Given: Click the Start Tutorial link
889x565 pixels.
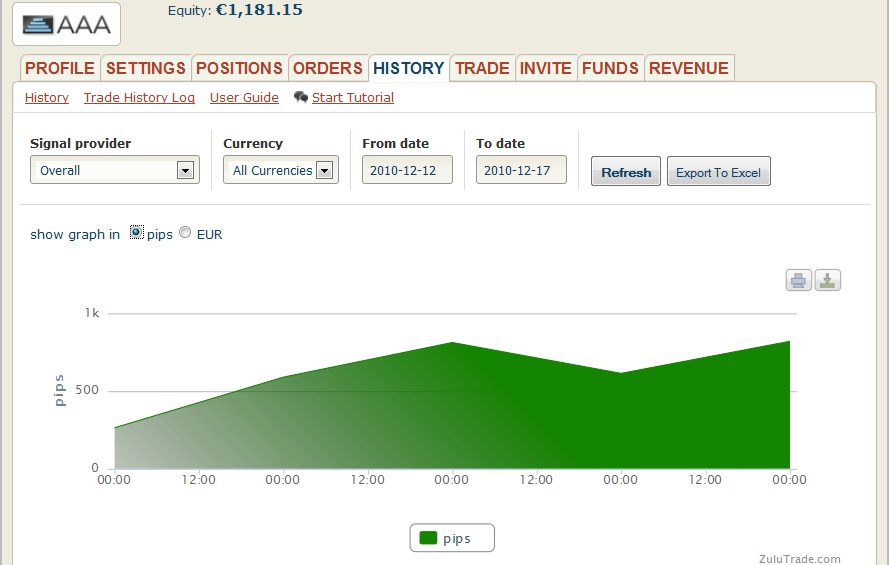Looking at the screenshot, I should (353, 97).
